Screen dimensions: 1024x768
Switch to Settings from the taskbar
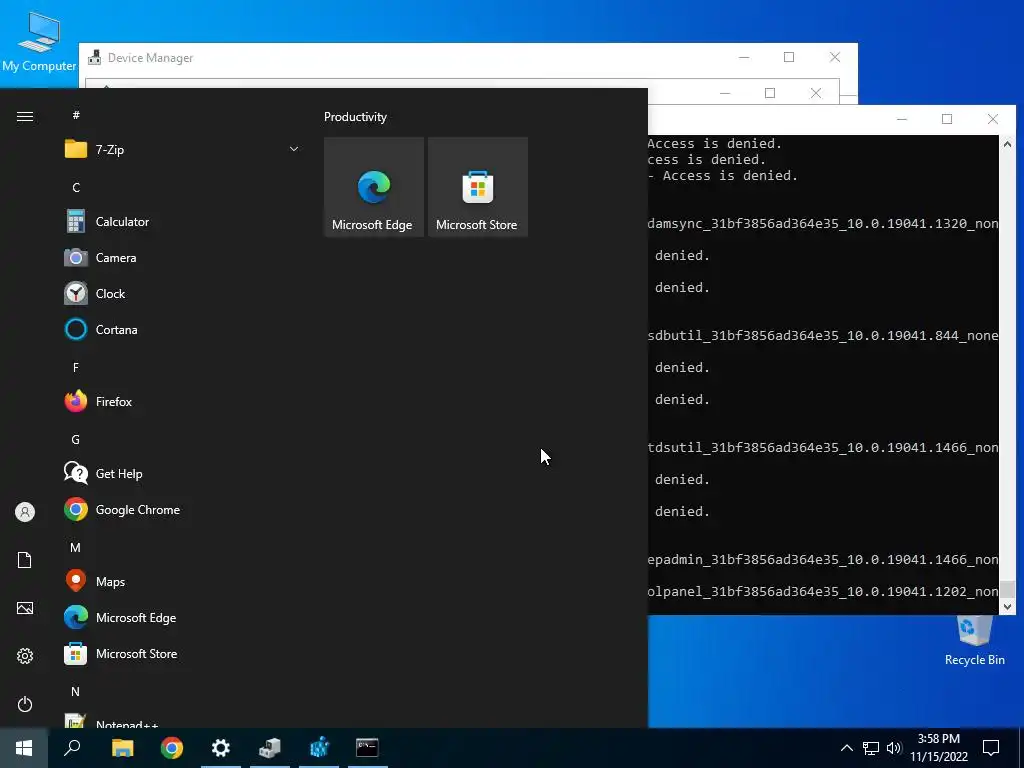click(x=221, y=748)
